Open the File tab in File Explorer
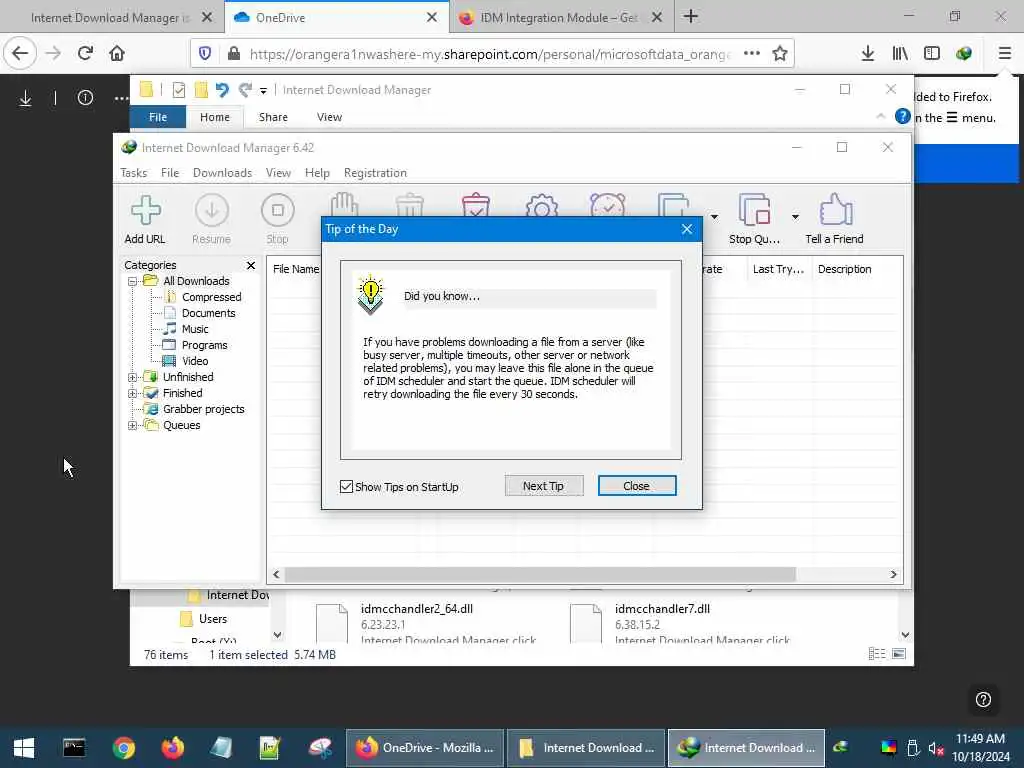This screenshot has height=768, width=1024. [158, 117]
